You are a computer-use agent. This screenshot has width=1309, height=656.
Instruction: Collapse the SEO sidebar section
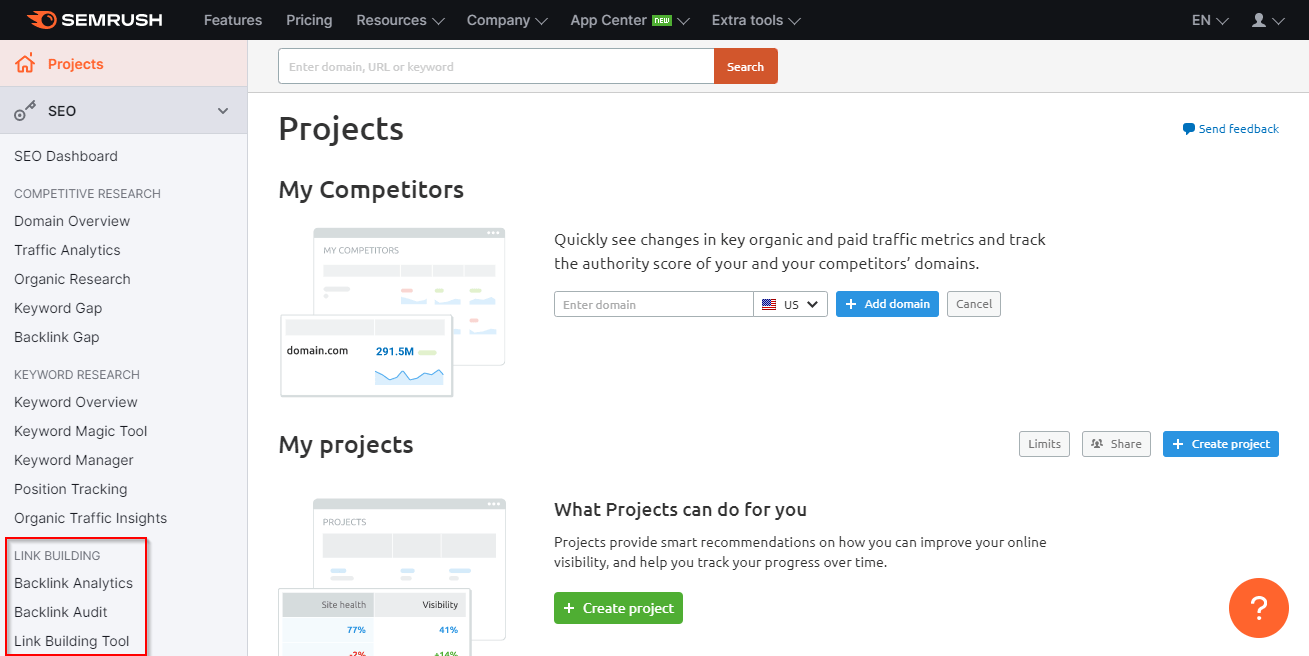click(223, 111)
